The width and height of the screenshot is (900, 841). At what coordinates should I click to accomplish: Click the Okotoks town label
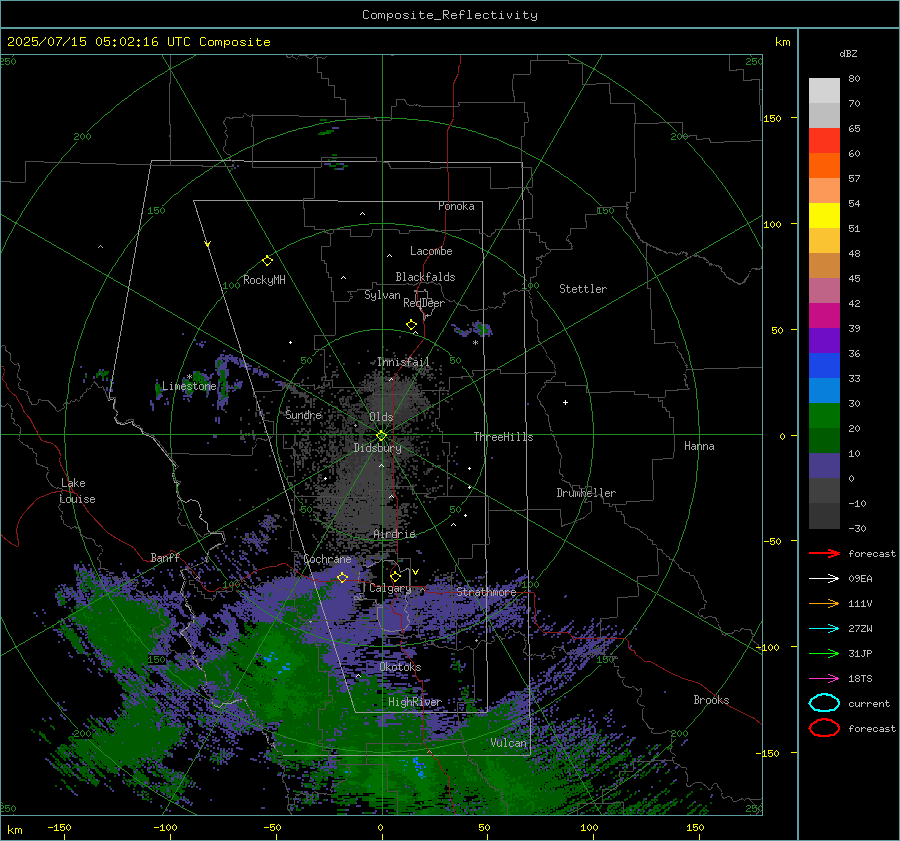pyautogui.click(x=400, y=667)
